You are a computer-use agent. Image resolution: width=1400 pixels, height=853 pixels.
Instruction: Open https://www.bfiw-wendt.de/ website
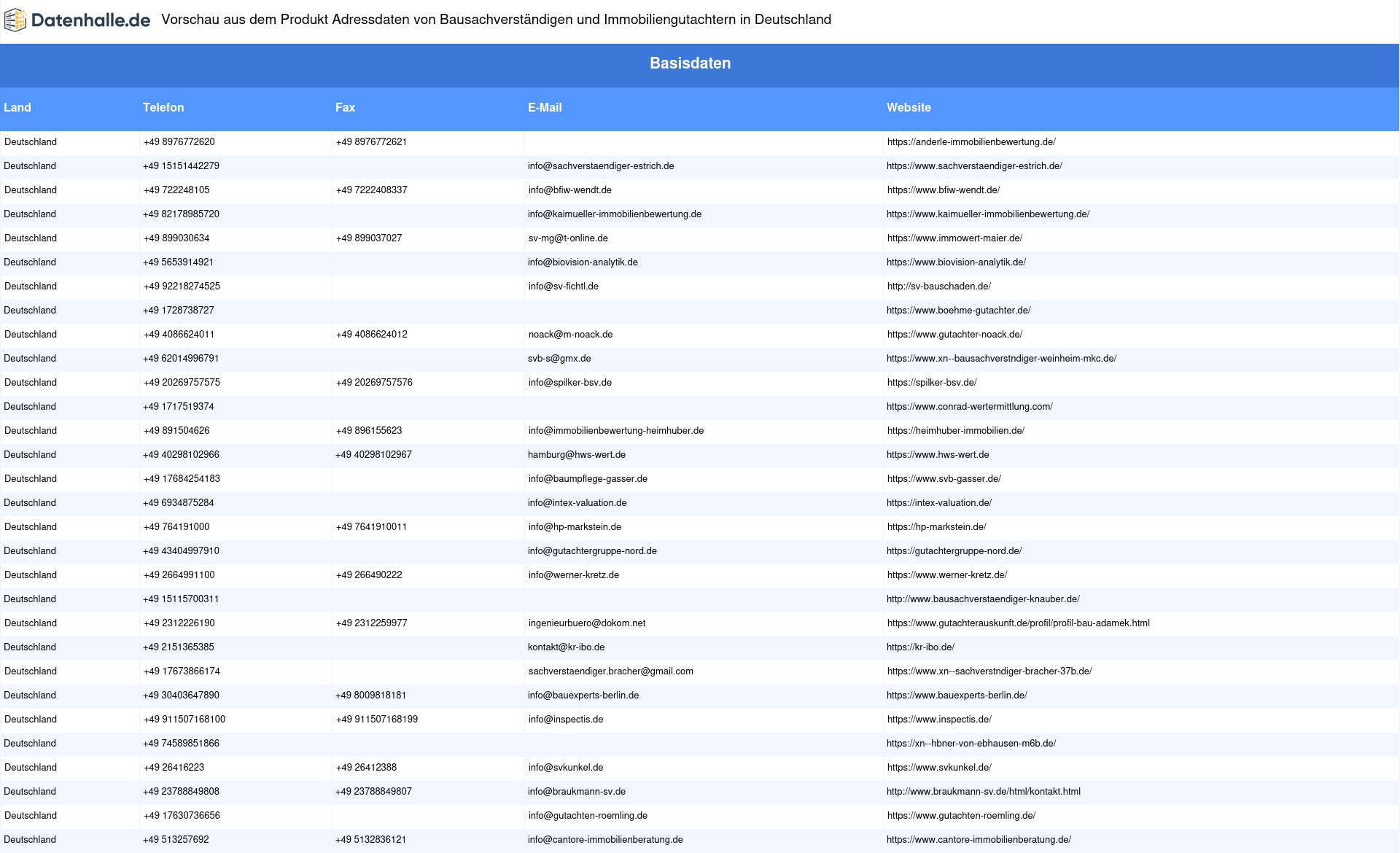pyautogui.click(x=944, y=190)
